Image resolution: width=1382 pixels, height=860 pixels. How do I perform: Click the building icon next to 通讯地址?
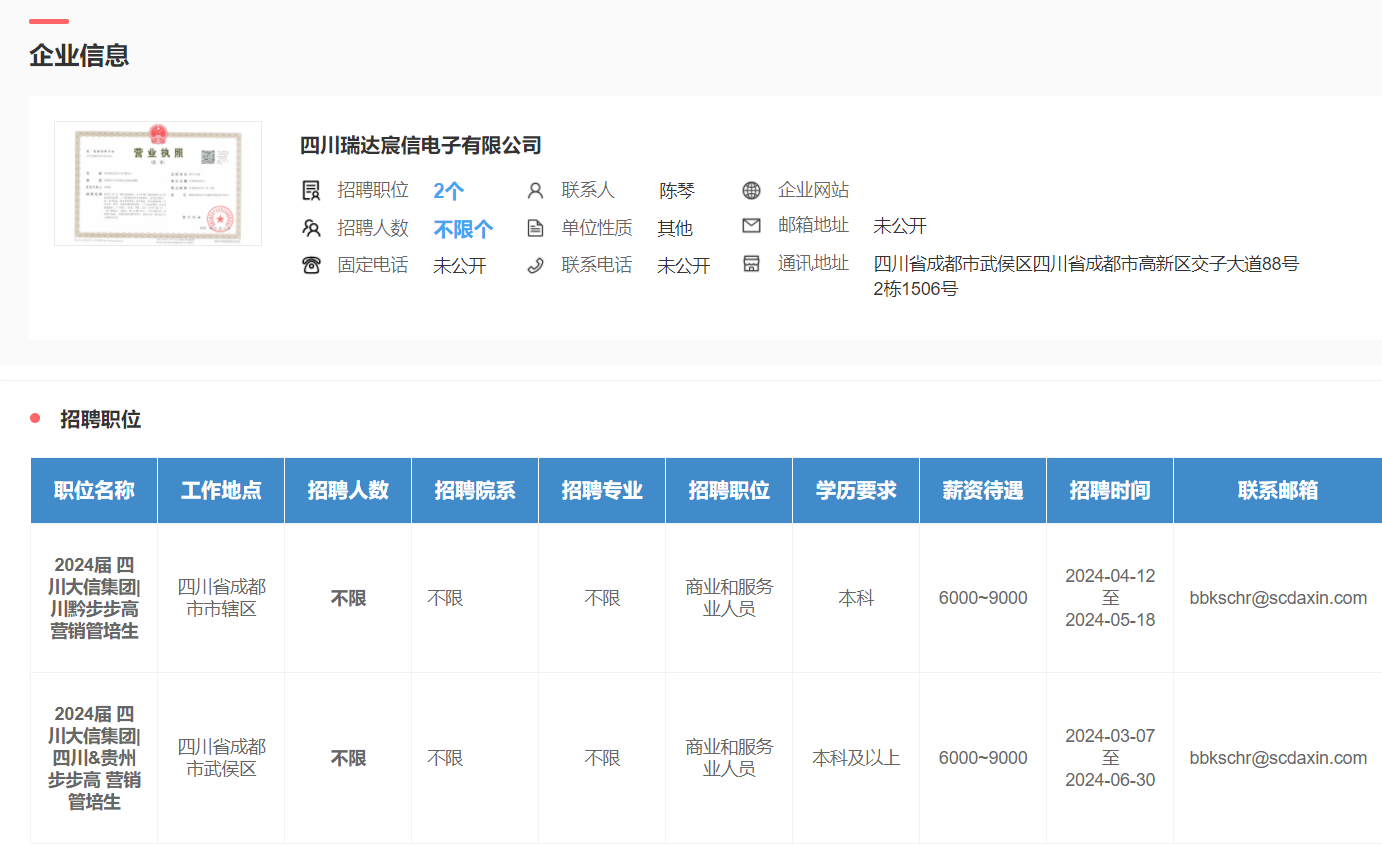751,263
